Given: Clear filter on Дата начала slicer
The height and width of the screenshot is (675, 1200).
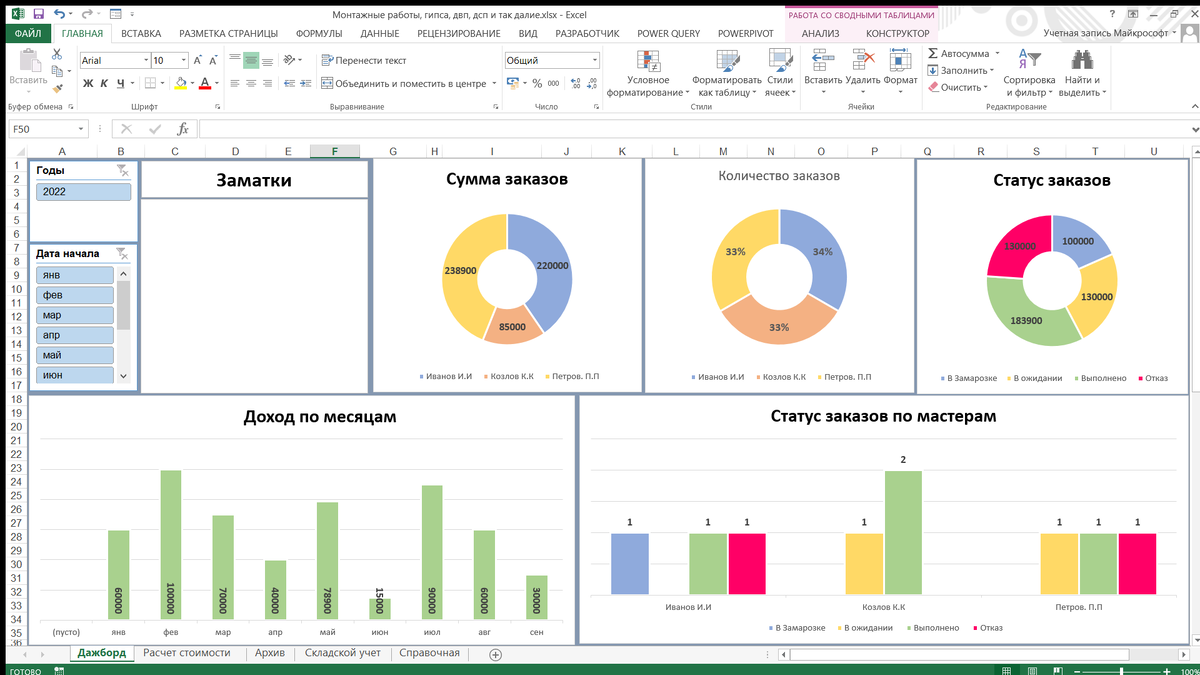Looking at the screenshot, I should coord(121,254).
